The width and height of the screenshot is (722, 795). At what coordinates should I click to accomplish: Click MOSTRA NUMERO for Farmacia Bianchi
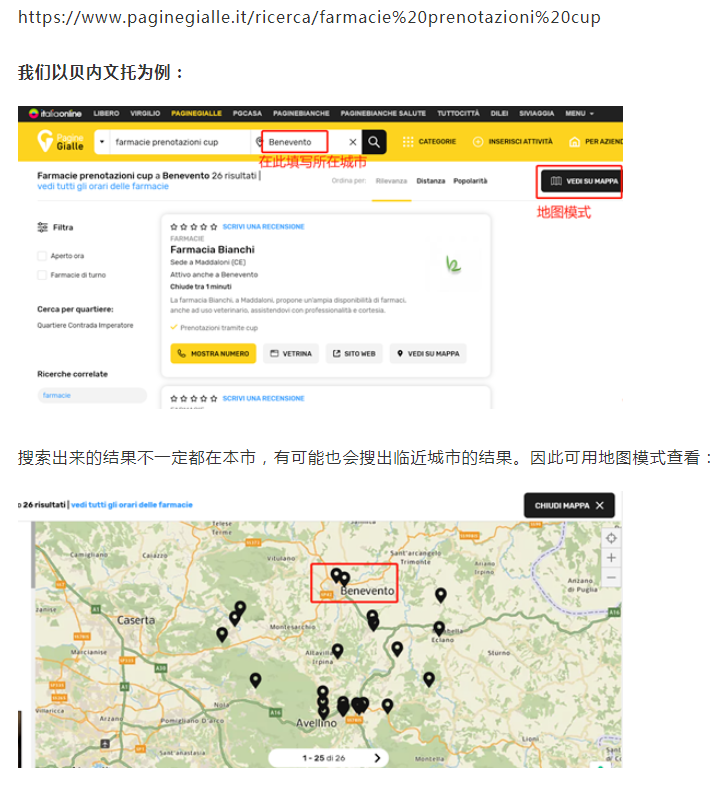click(213, 353)
